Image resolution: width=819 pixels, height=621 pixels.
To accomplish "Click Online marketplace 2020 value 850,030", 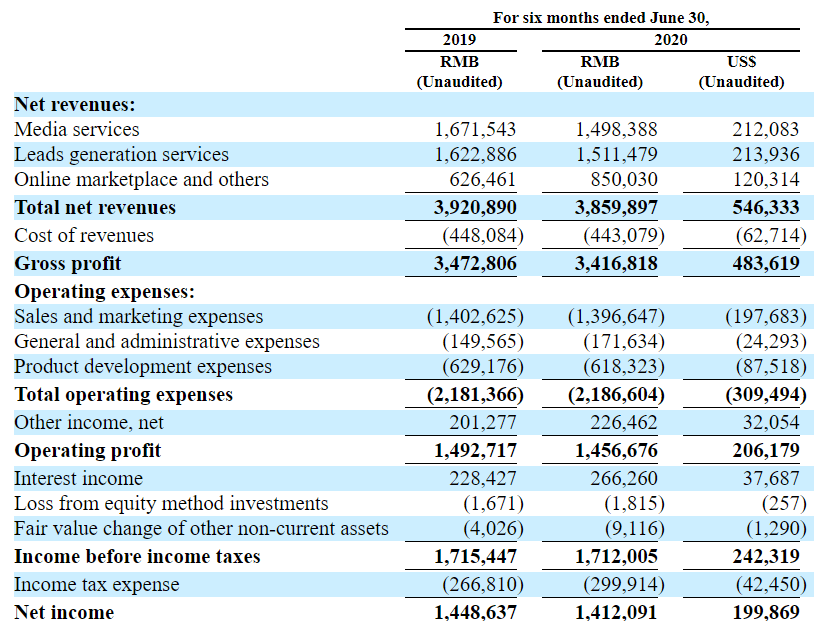I will (x=624, y=180).
